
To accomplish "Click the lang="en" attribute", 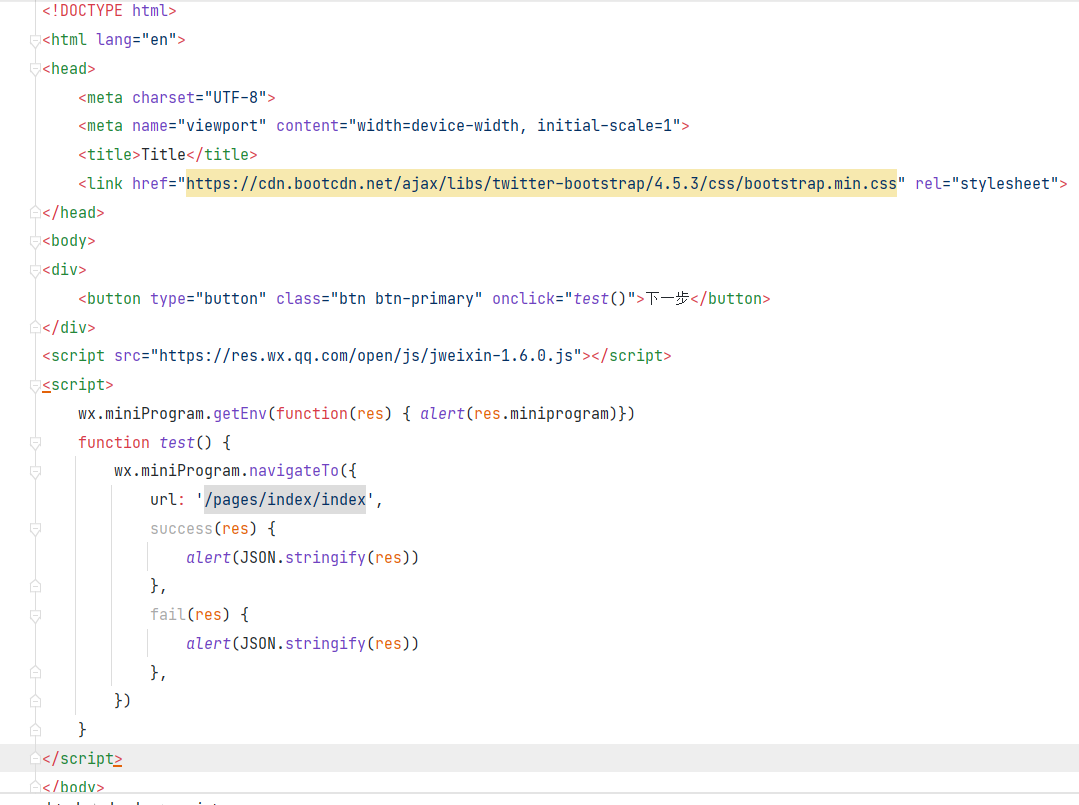I will [136, 40].
